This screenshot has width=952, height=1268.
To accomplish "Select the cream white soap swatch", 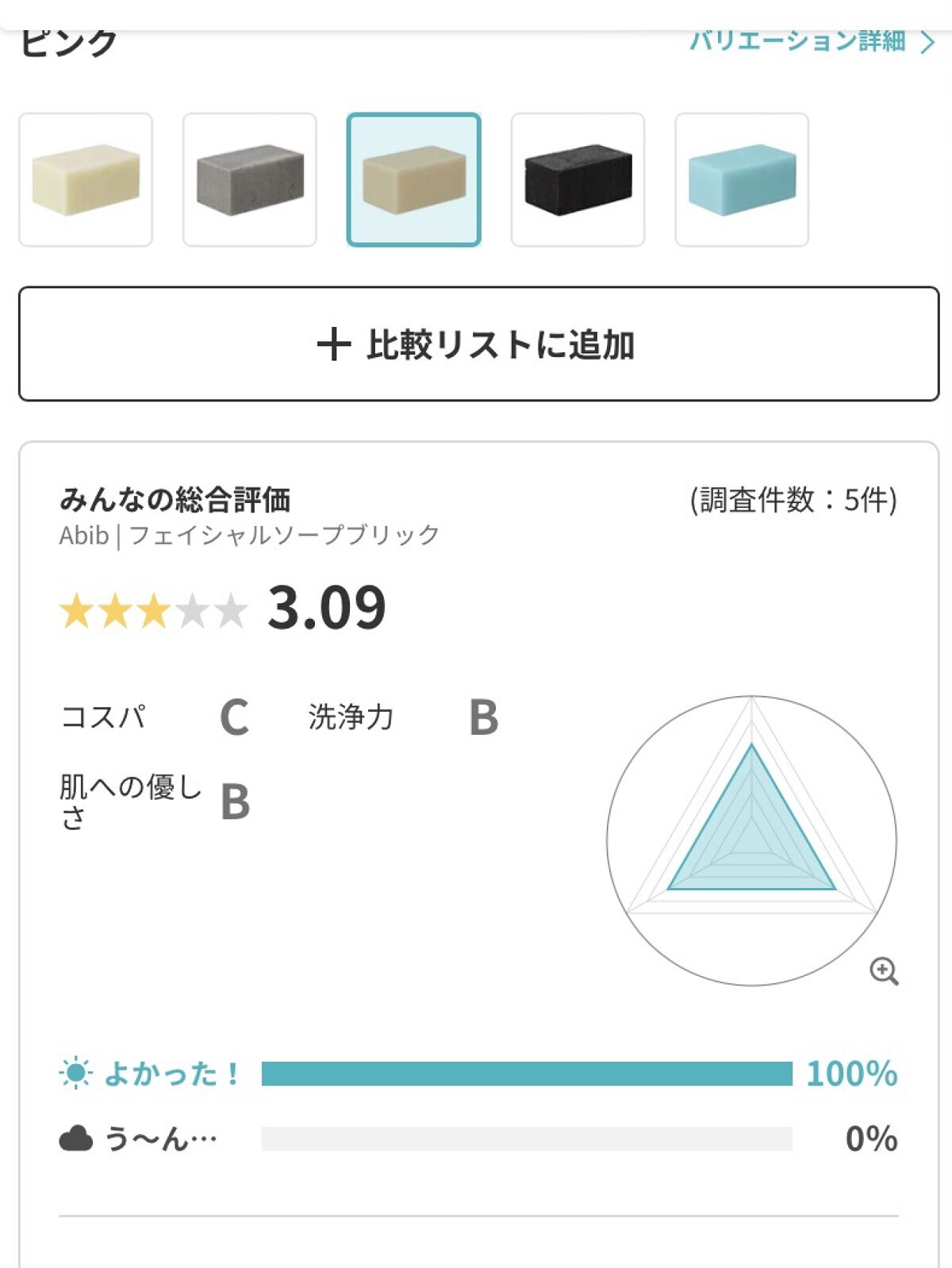I will (x=86, y=180).
